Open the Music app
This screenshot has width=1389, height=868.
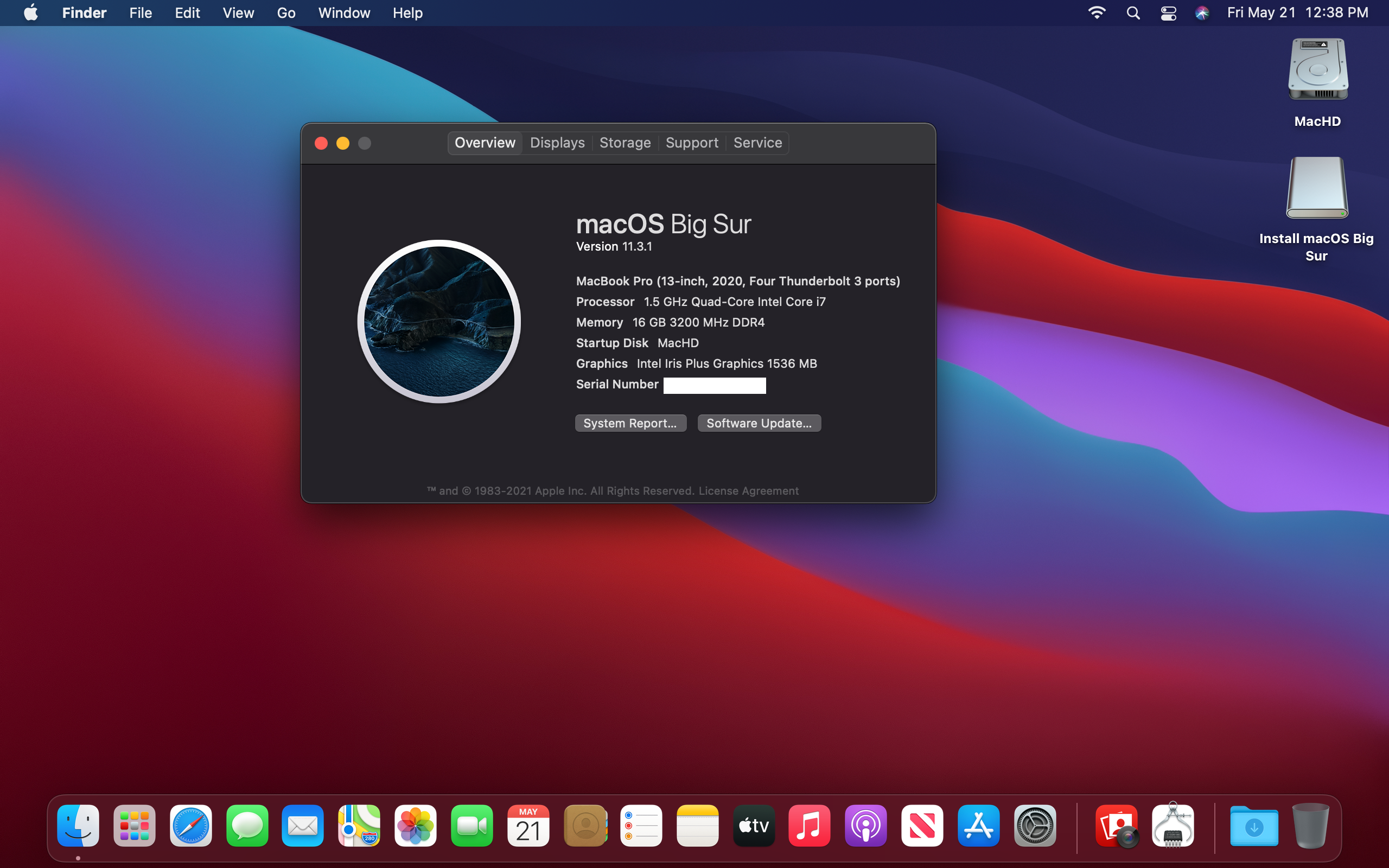pos(810,826)
